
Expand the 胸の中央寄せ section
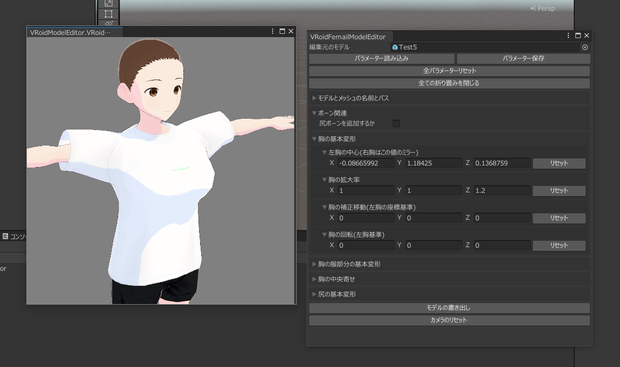[x=314, y=279]
